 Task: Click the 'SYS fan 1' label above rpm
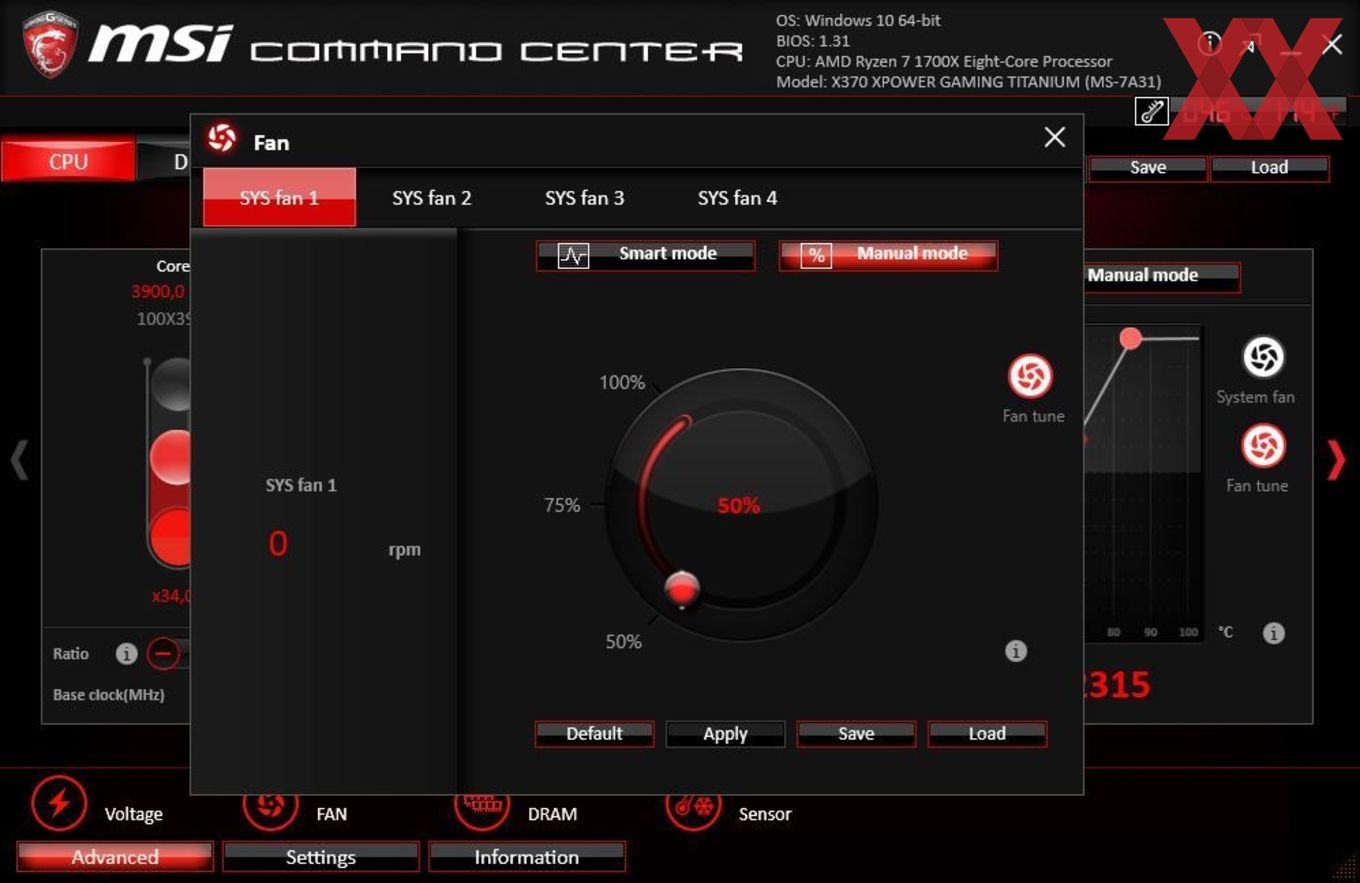[x=301, y=485]
